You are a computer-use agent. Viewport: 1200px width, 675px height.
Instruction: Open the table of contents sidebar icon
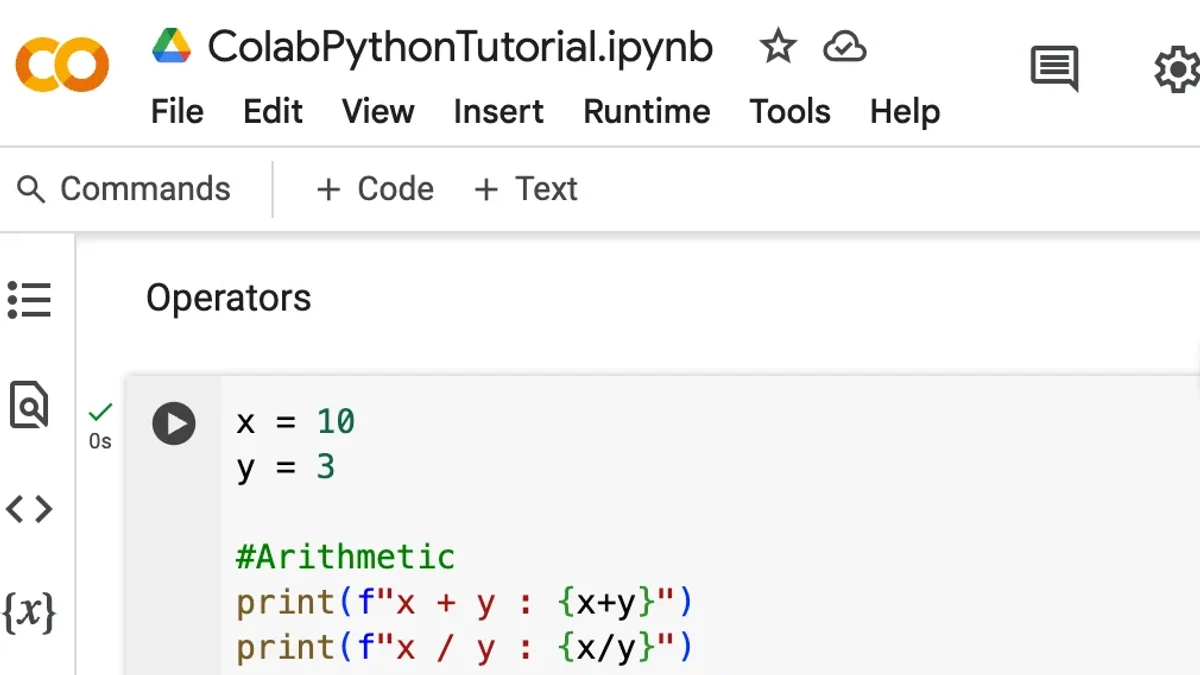[x=29, y=300]
